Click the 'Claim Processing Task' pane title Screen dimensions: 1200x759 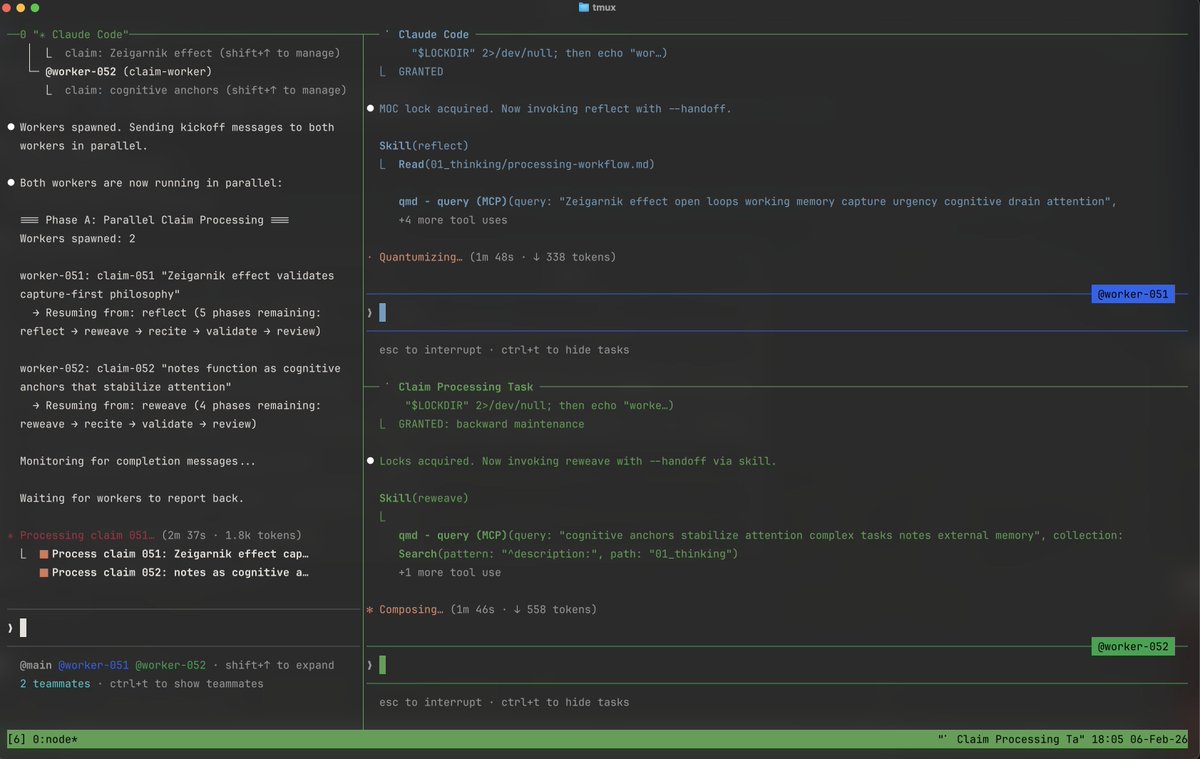467,387
